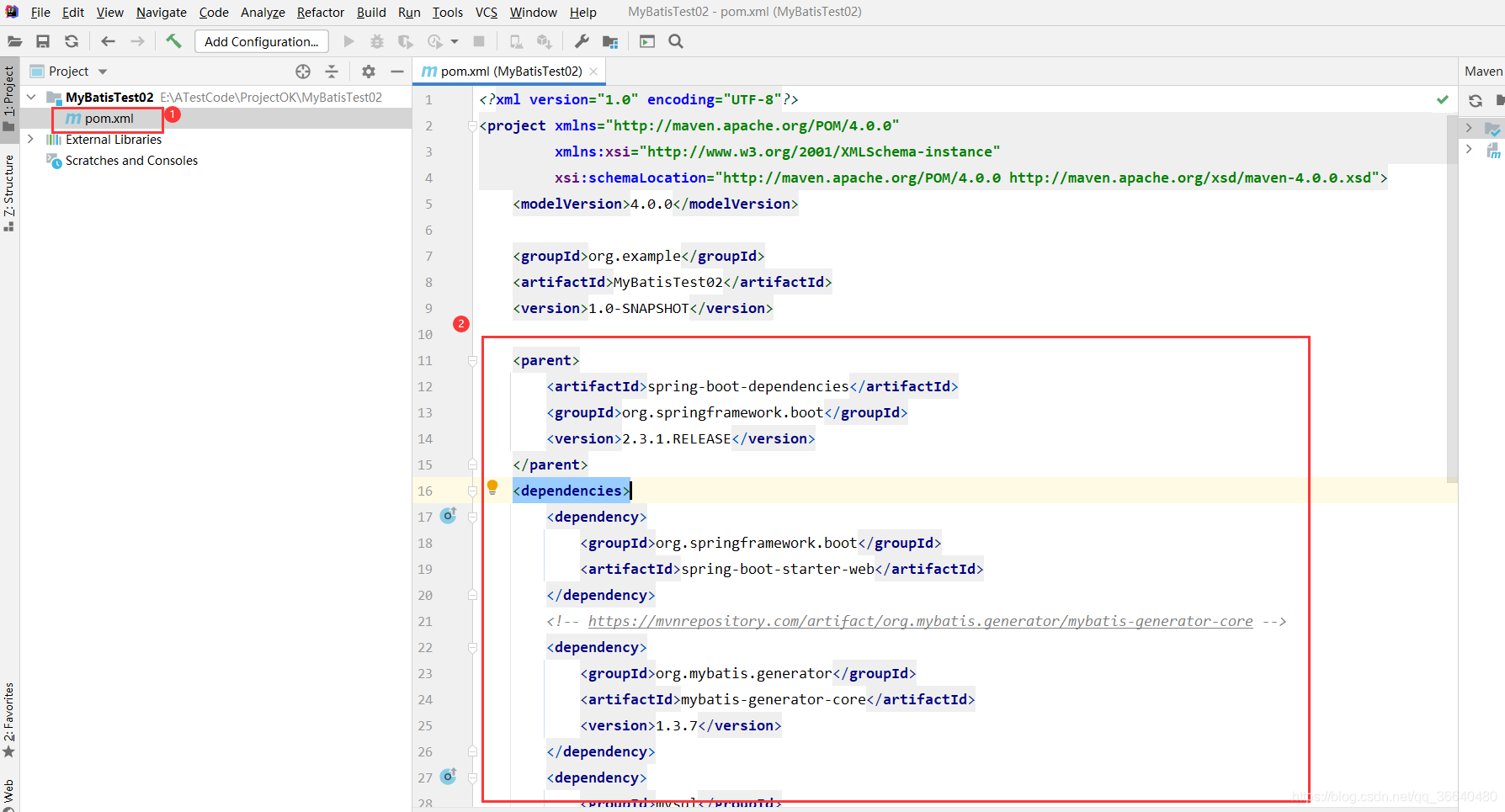
Task: Click the Add Configuration button
Action: click(262, 41)
